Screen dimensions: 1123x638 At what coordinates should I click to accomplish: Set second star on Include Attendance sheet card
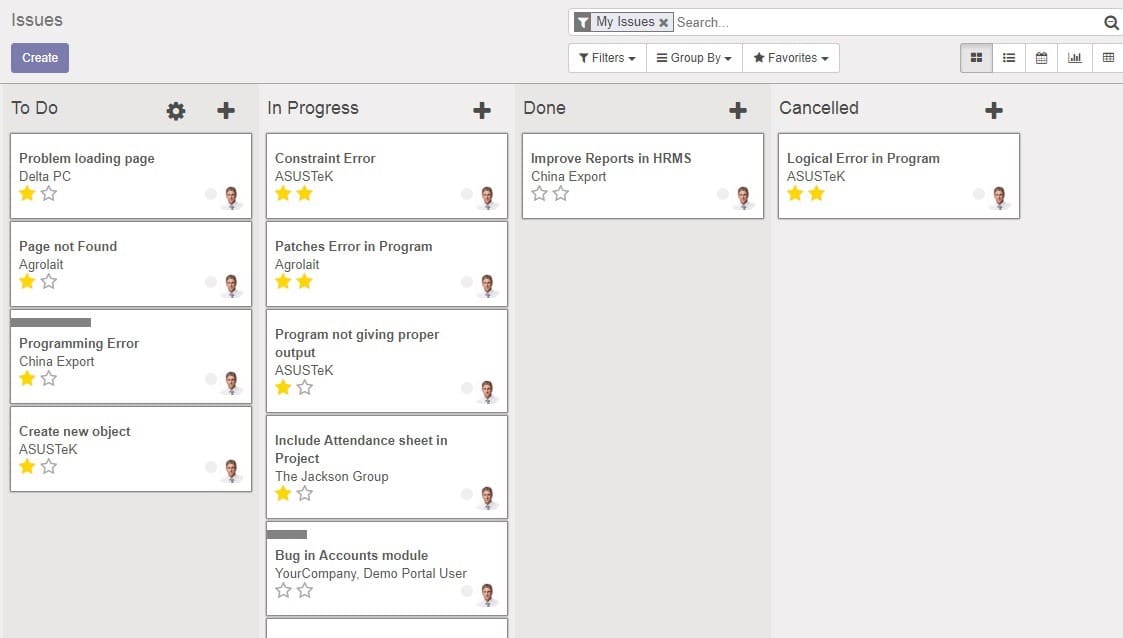(304, 493)
